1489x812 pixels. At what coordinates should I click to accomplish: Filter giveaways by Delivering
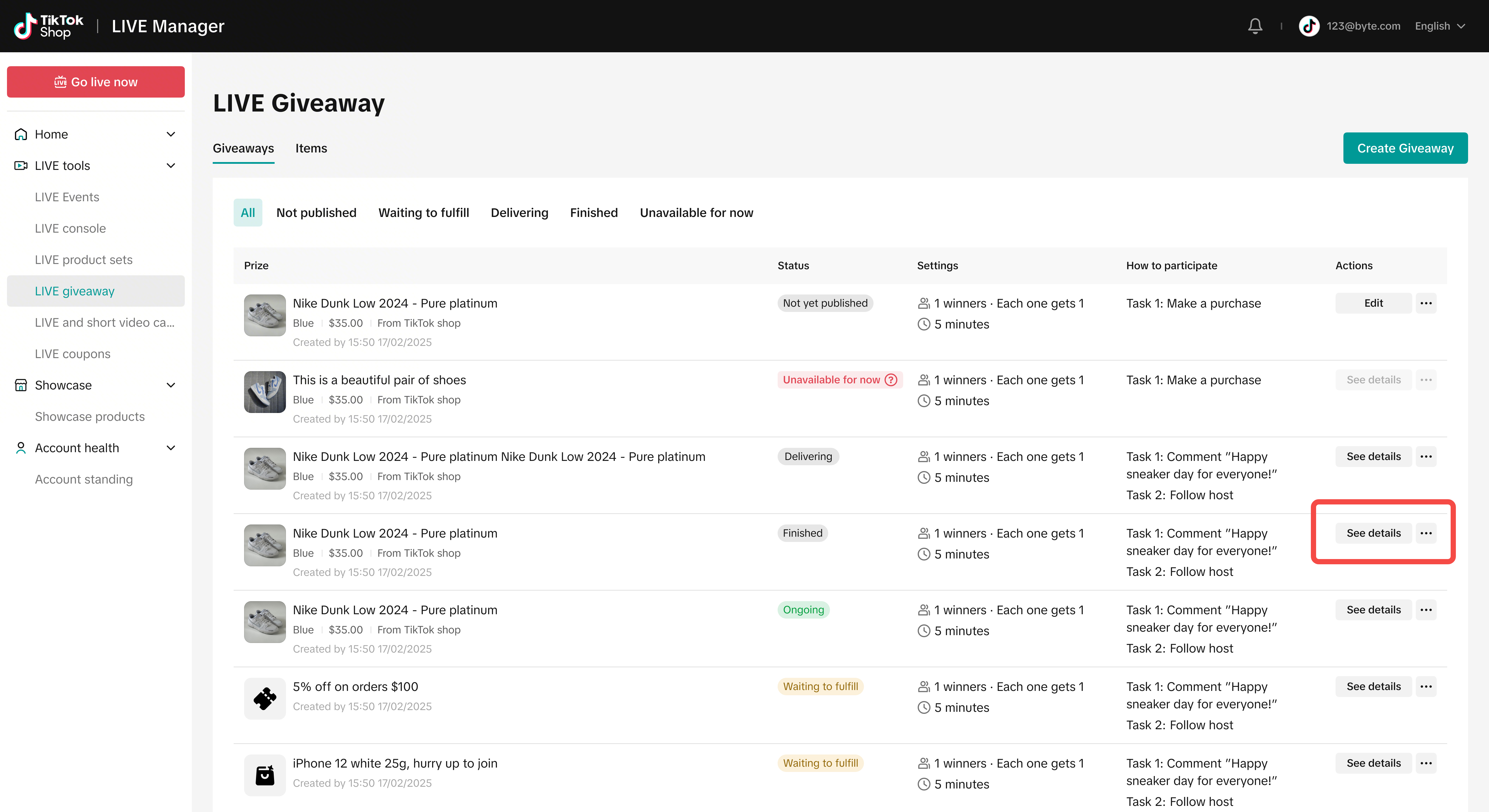[x=519, y=213]
